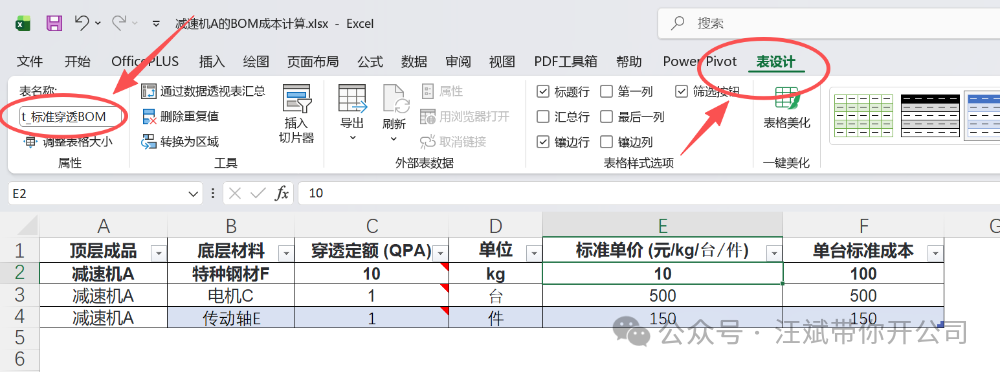Edit the table name field t_标准穿透BOM
Viewport: 1000px width, 372px height.
71,117
